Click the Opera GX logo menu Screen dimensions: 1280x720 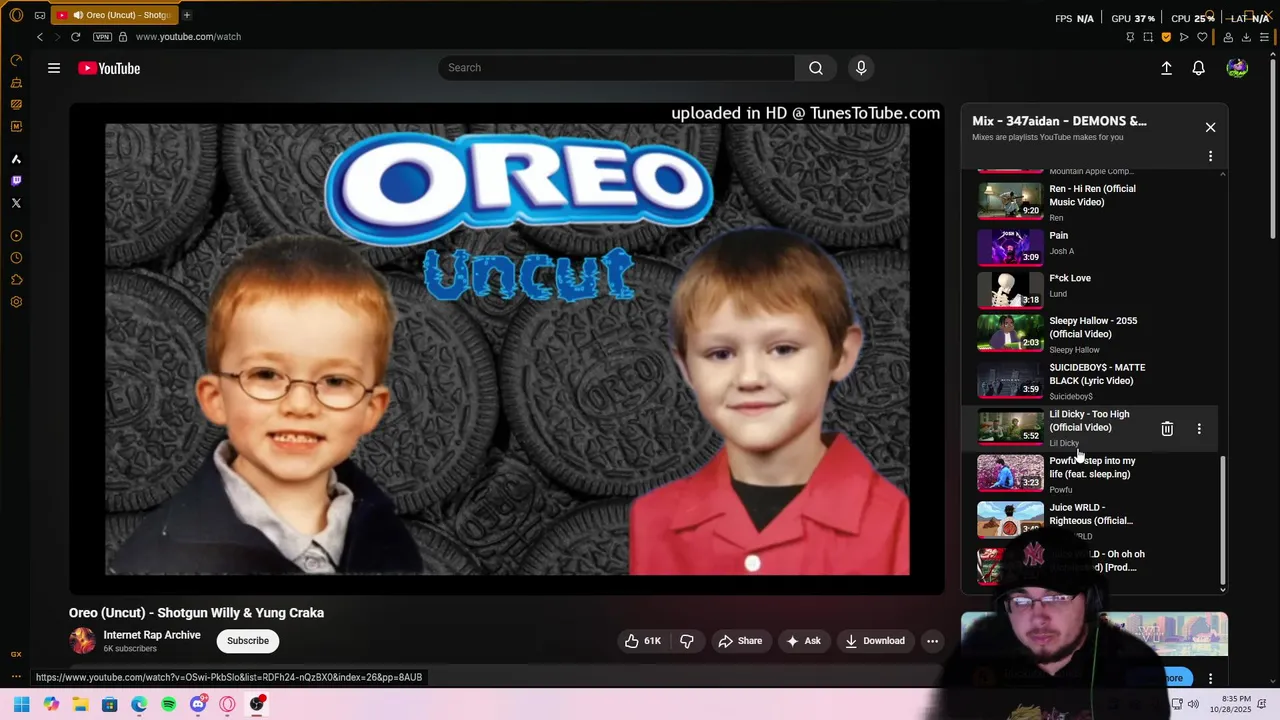[16, 15]
